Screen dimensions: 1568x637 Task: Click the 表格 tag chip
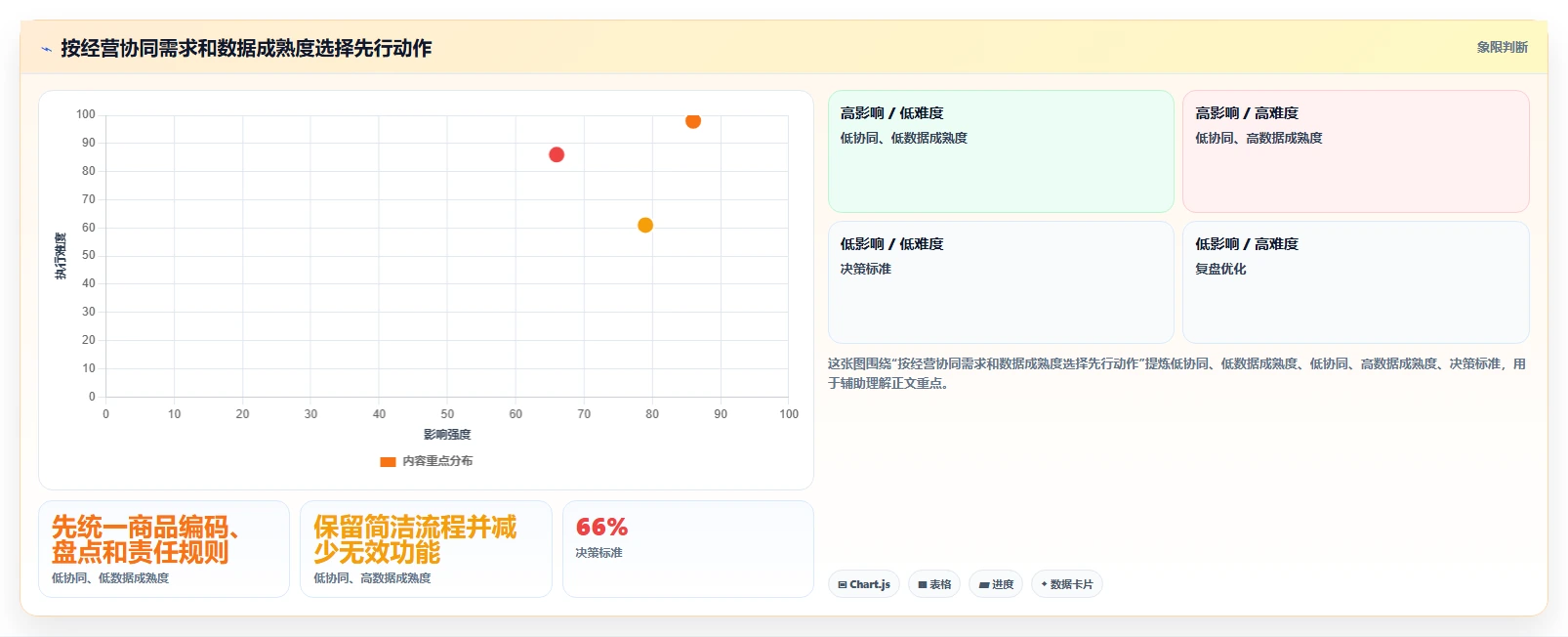click(x=934, y=584)
